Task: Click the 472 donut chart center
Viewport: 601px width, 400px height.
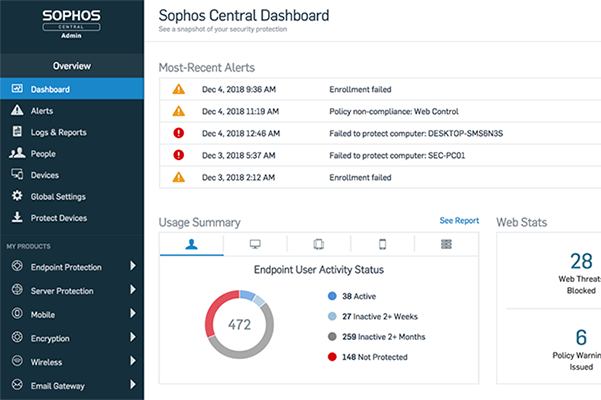Action: [x=239, y=324]
